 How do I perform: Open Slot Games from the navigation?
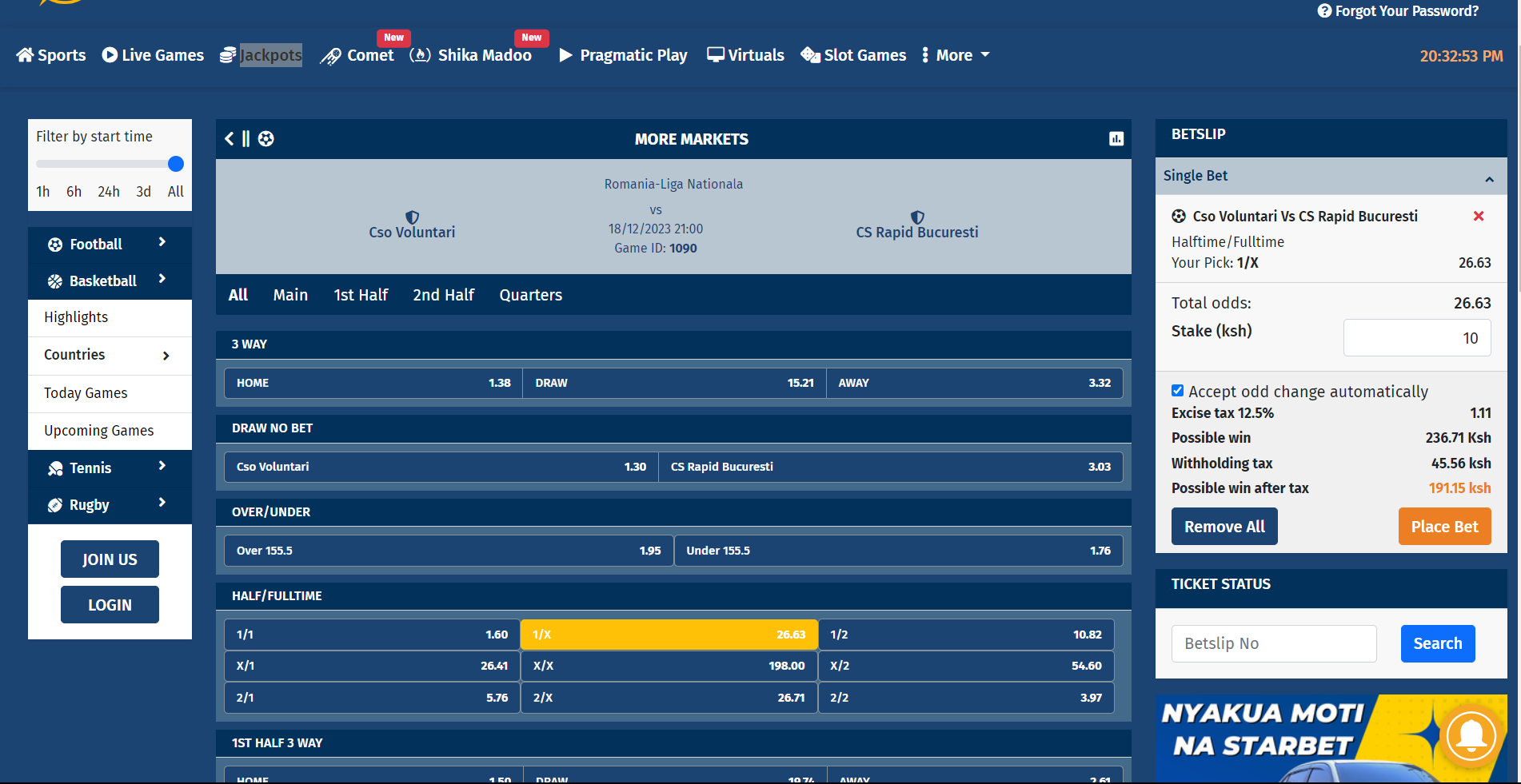pyautogui.click(x=853, y=55)
